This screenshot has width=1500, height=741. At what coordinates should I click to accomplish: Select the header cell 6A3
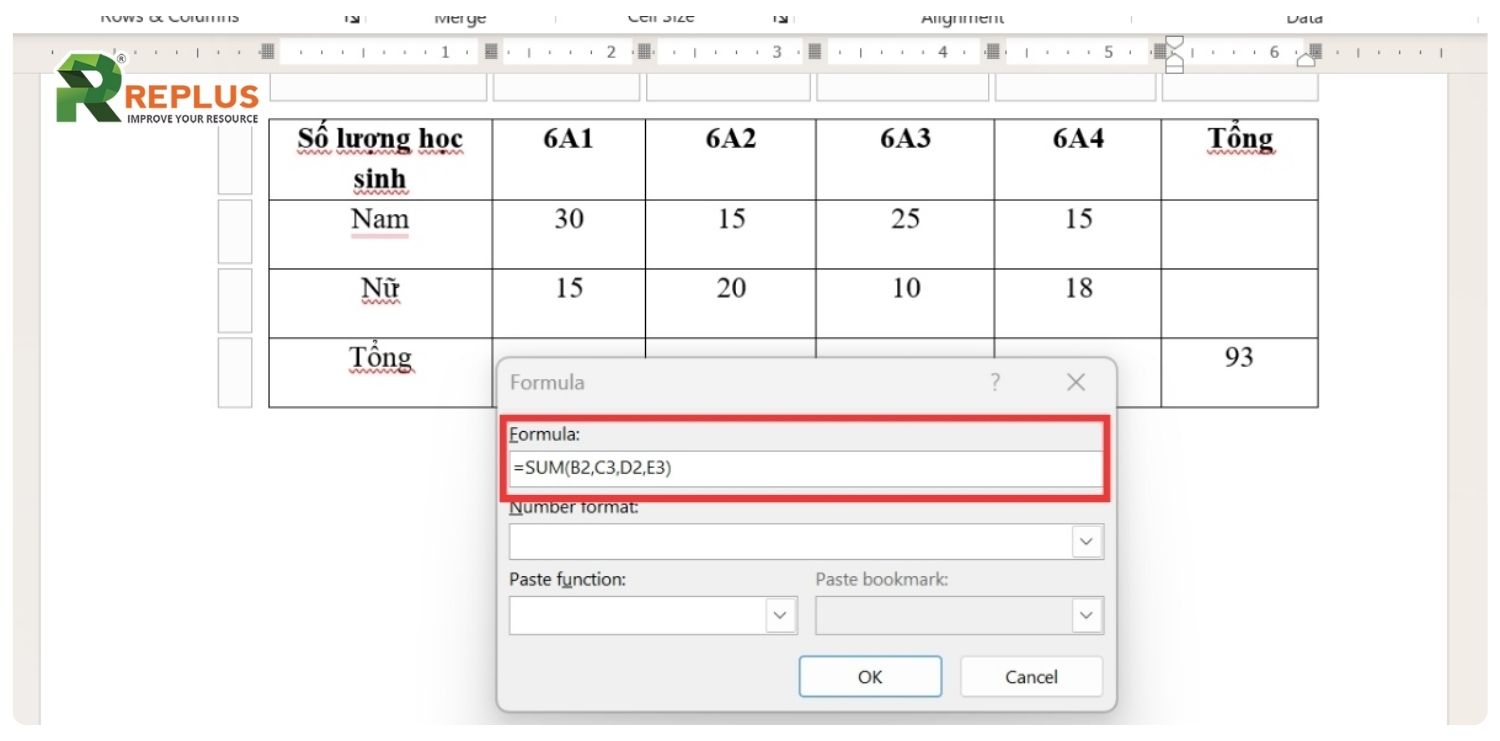(905, 159)
